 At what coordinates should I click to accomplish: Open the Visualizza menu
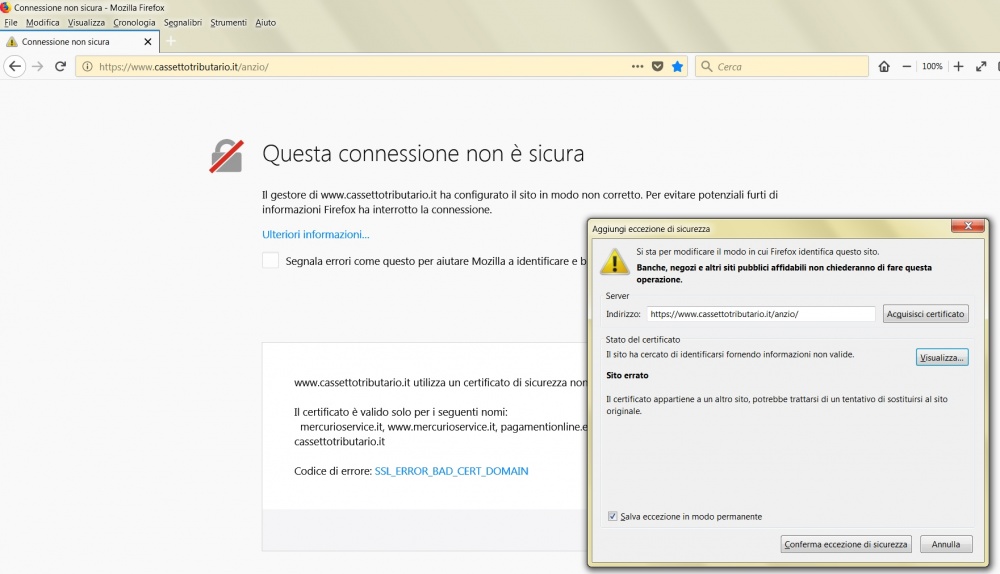pyautogui.click(x=86, y=22)
